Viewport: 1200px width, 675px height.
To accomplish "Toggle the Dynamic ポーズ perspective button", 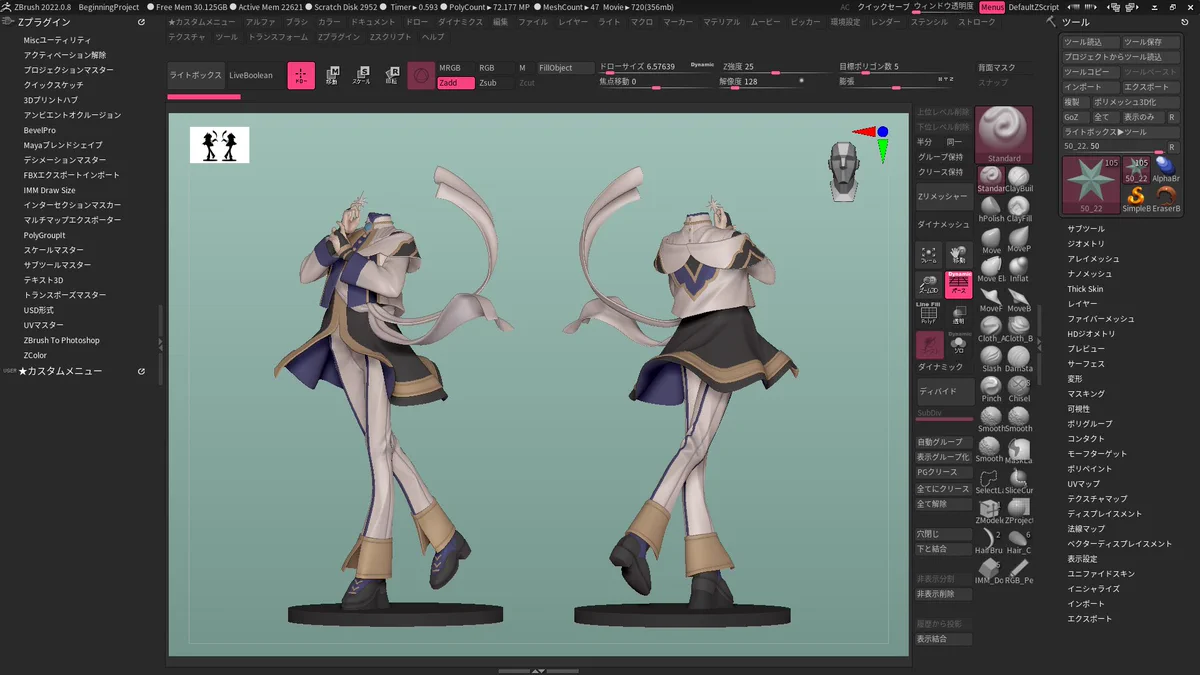I will (x=959, y=285).
